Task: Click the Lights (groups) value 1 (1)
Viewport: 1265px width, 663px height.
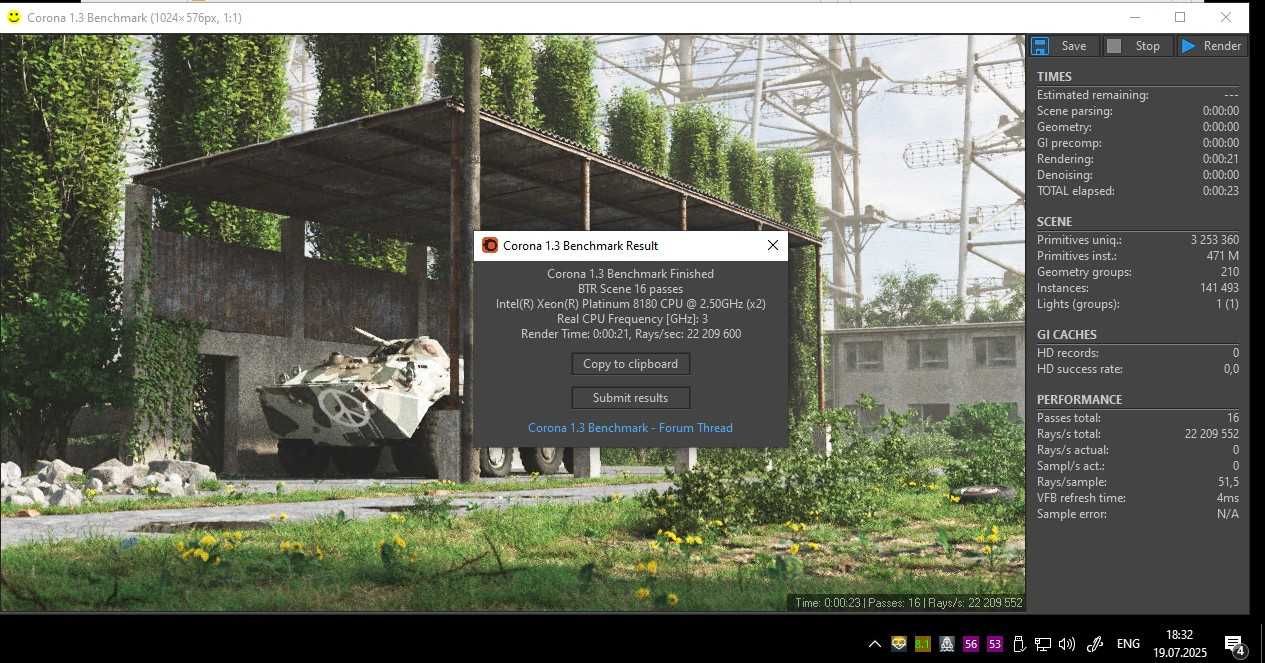Action: click(x=1226, y=304)
